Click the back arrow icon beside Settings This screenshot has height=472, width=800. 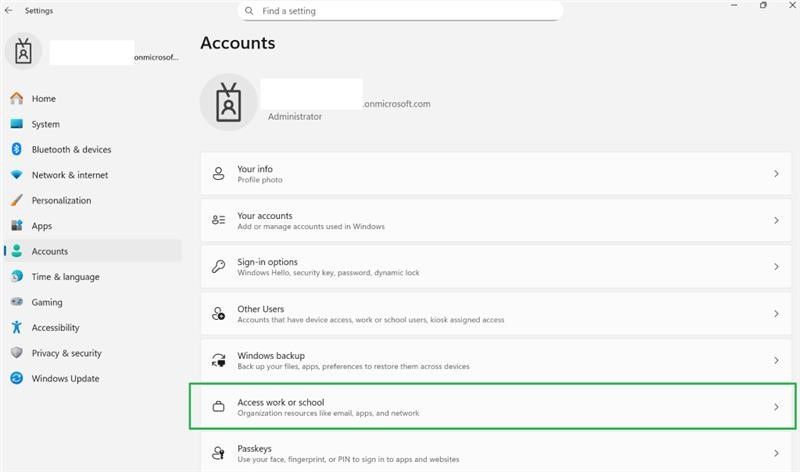(x=9, y=10)
